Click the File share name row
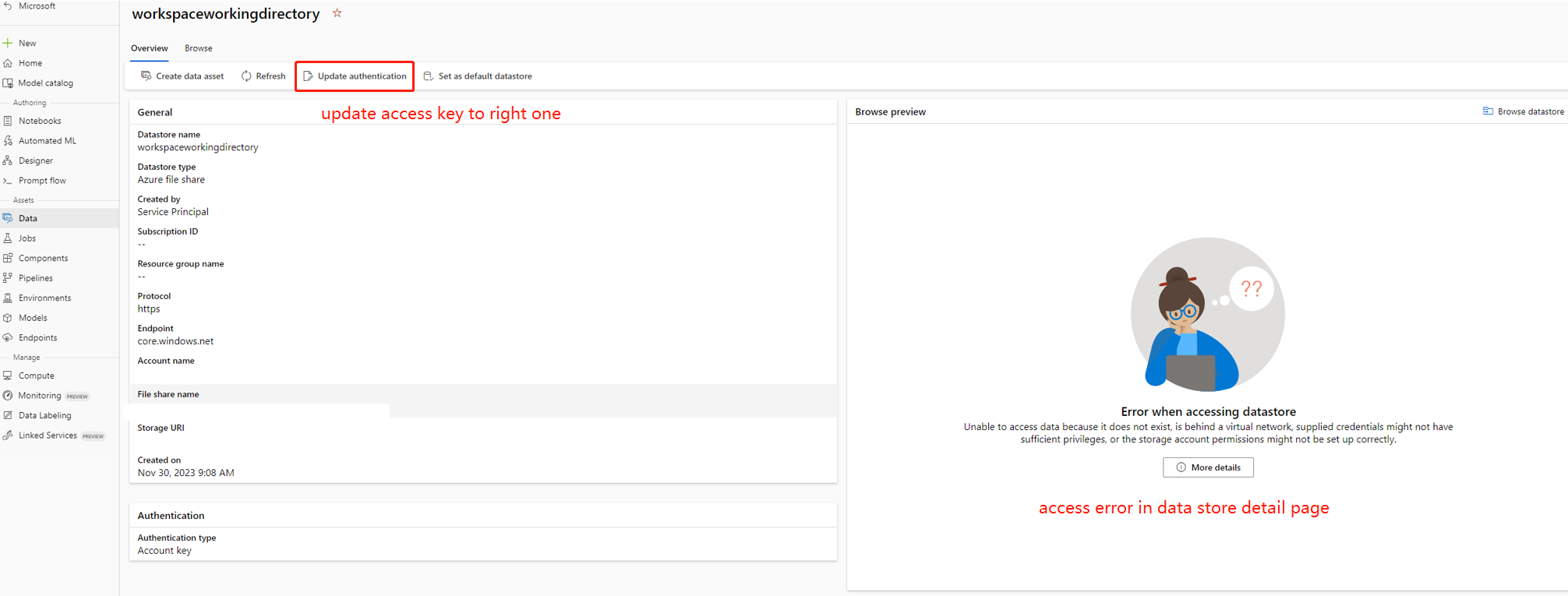1568x596 pixels. pos(483,400)
